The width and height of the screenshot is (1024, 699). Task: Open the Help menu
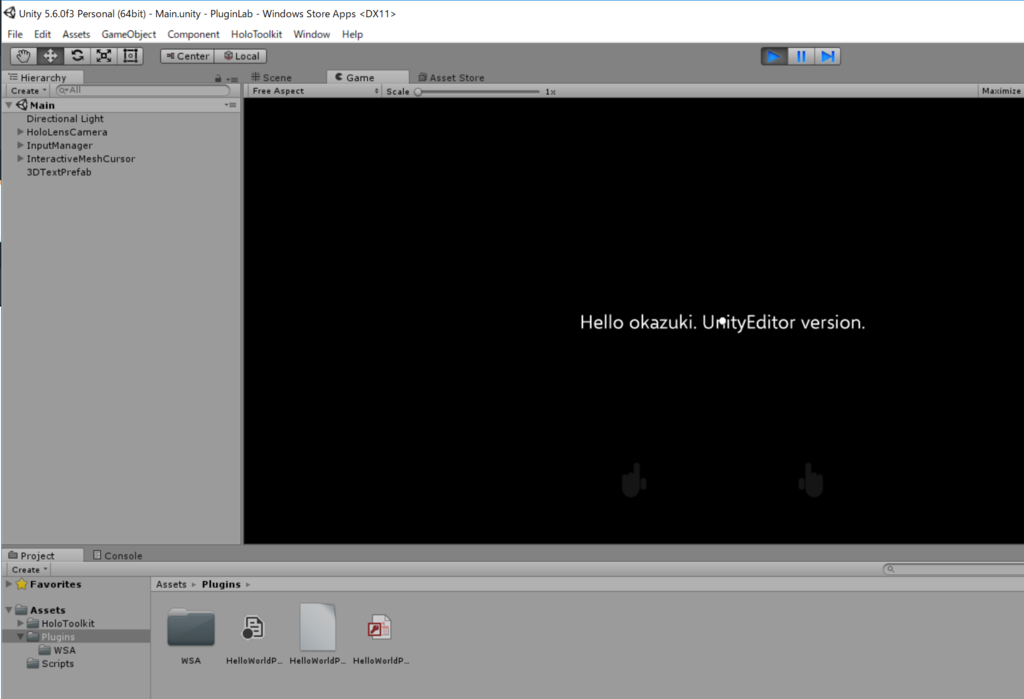352,35
